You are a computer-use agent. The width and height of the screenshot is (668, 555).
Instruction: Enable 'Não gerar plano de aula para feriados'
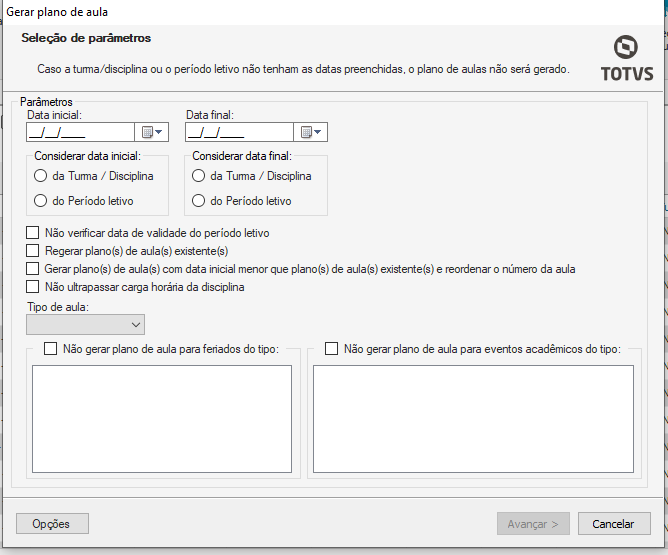pos(51,350)
